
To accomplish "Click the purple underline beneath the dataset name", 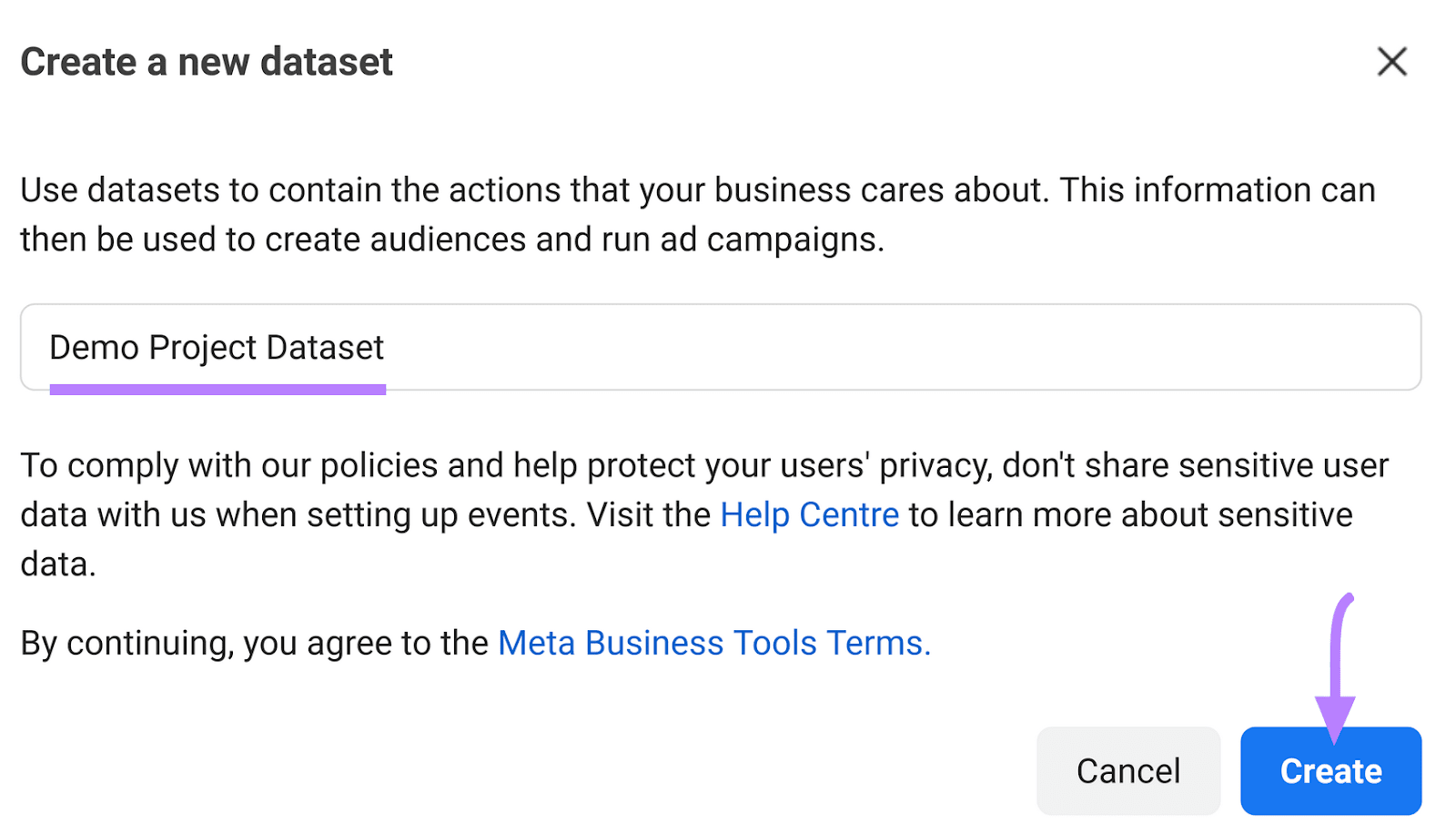I will click(x=218, y=390).
